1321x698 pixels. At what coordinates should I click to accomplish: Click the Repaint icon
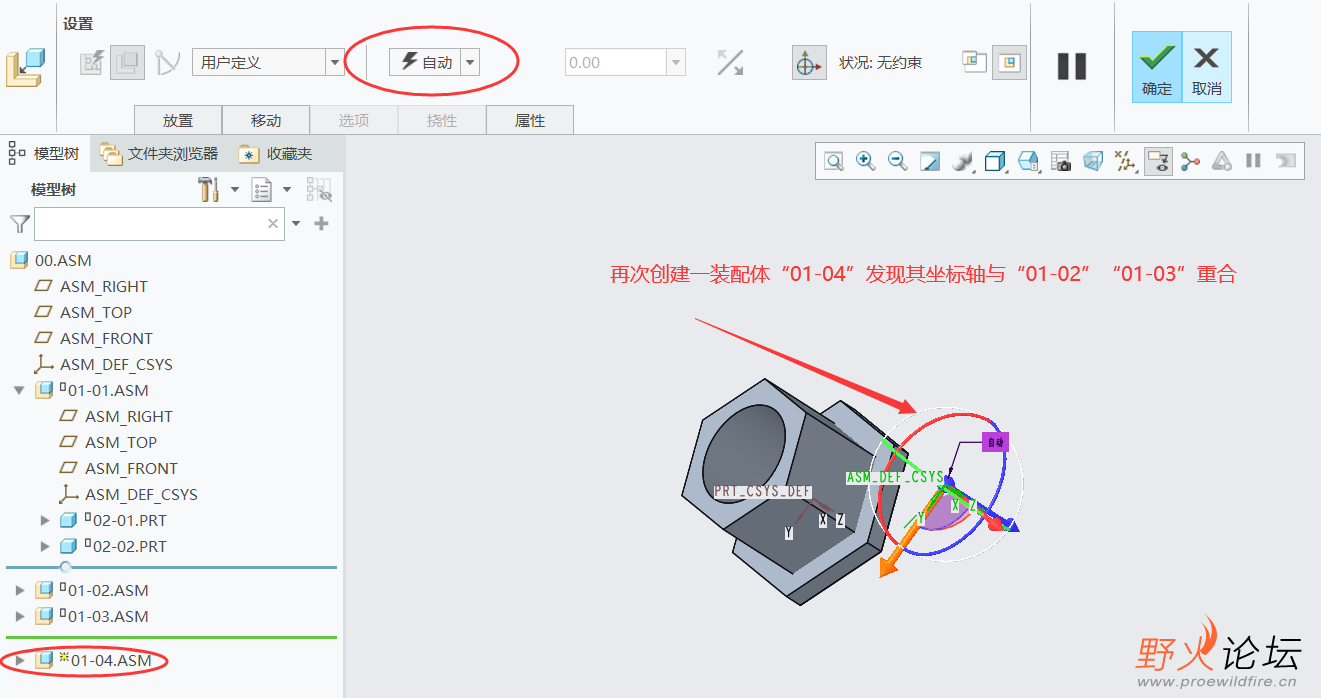click(x=930, y=161)
